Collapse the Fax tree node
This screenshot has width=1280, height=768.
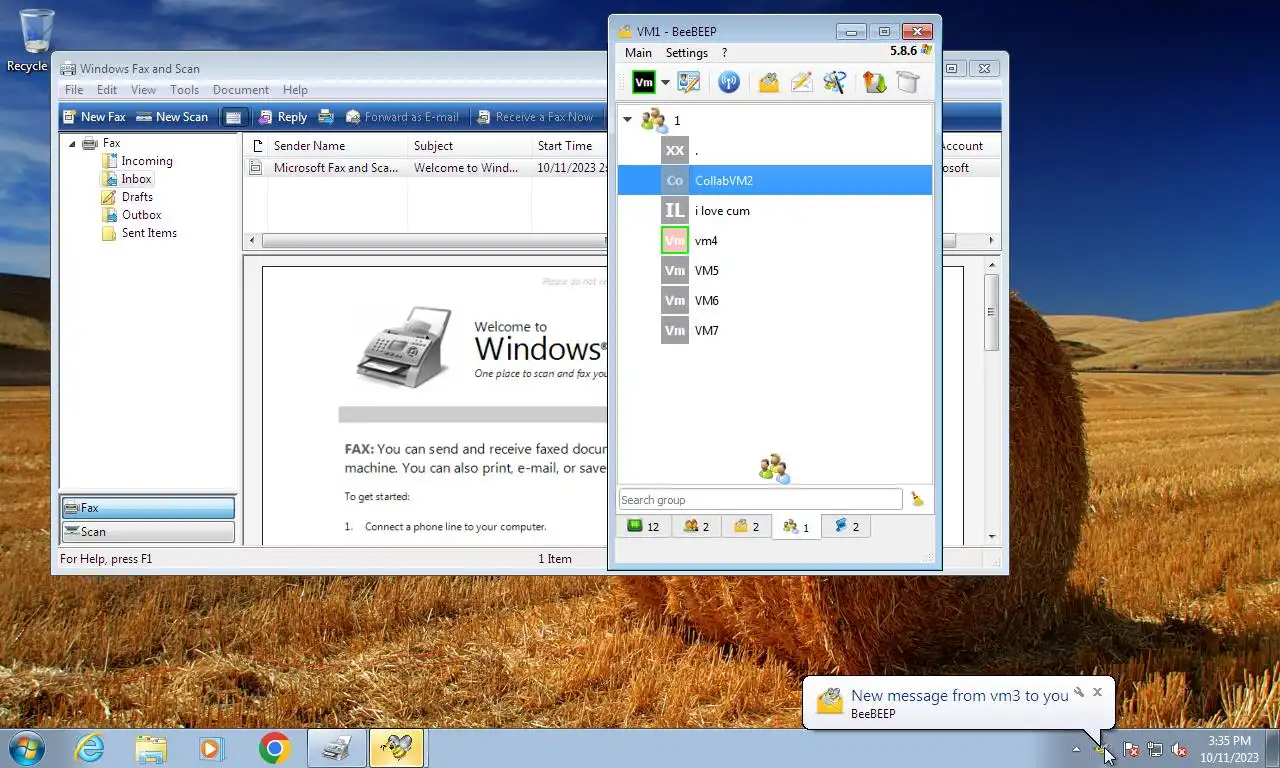click(73, 143)
